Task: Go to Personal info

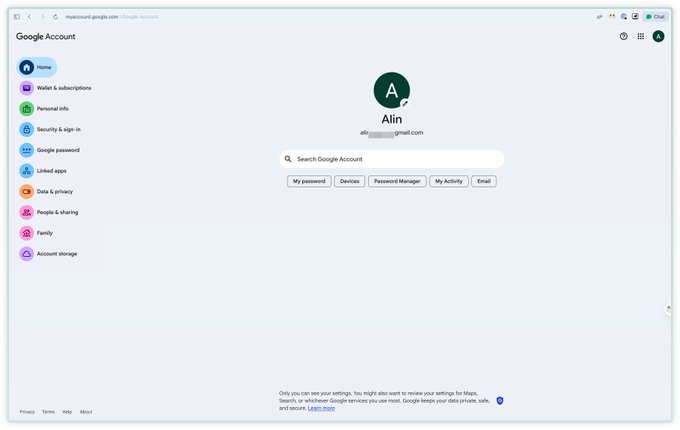Action: [44, 109]
